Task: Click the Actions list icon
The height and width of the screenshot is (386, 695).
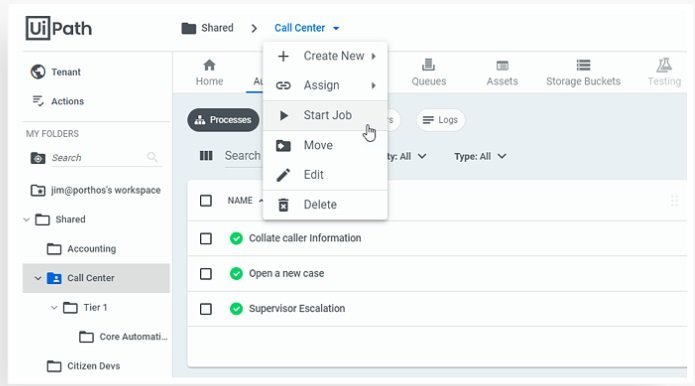Action: 38,101
